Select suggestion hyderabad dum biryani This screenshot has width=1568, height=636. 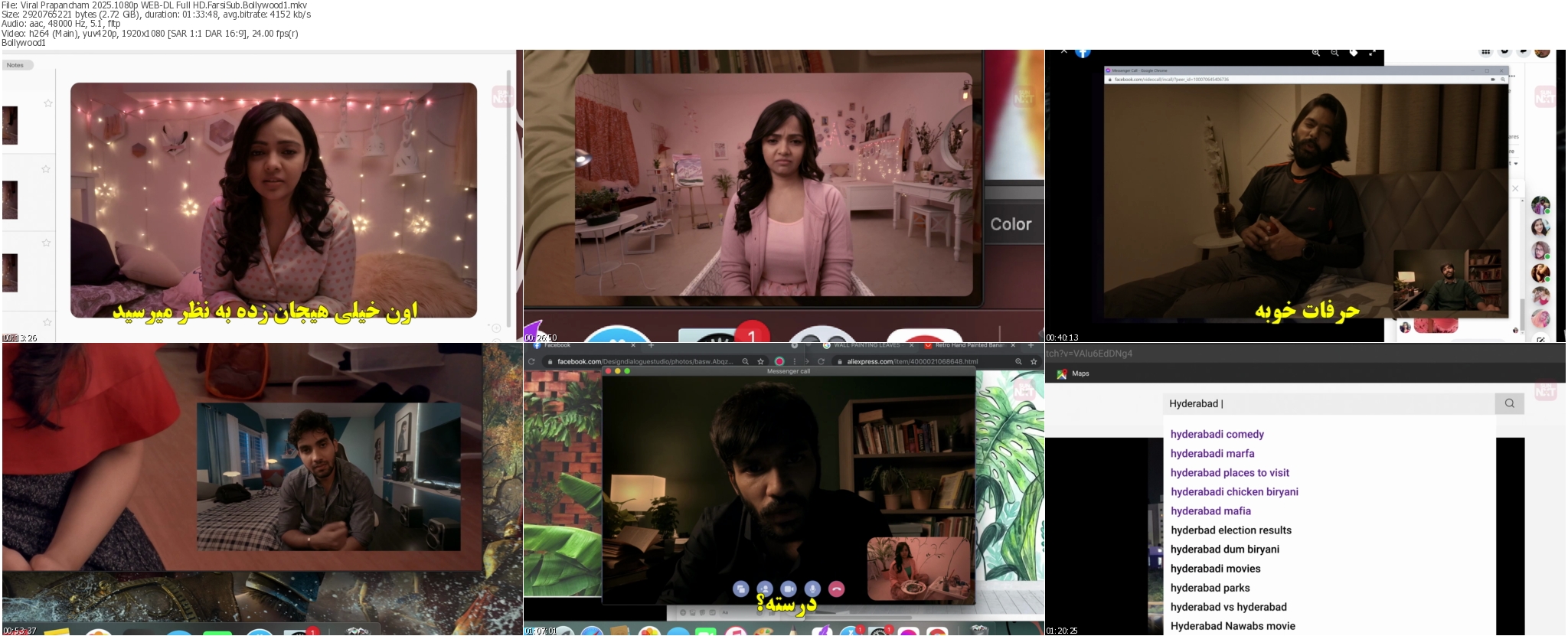(x=1224, y=549)
